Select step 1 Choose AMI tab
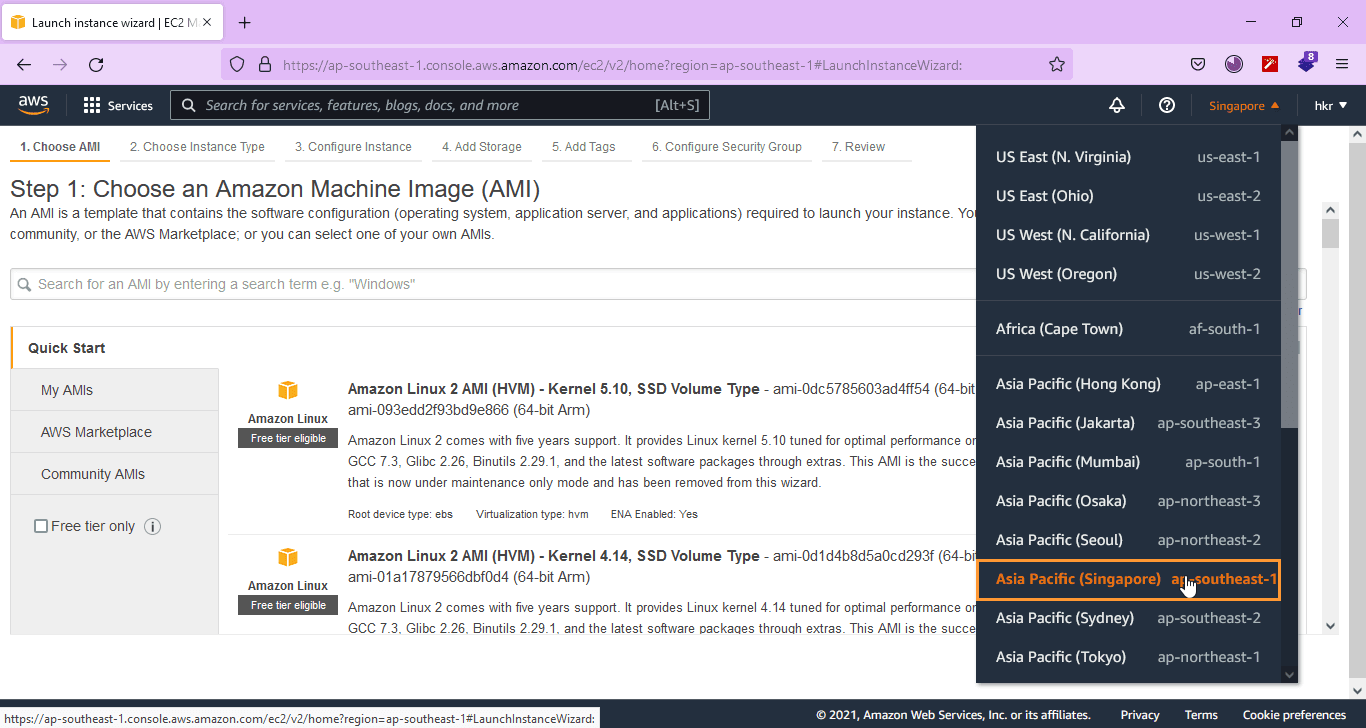This screenshot has height=728, width=1366. [x=60, y=147]
